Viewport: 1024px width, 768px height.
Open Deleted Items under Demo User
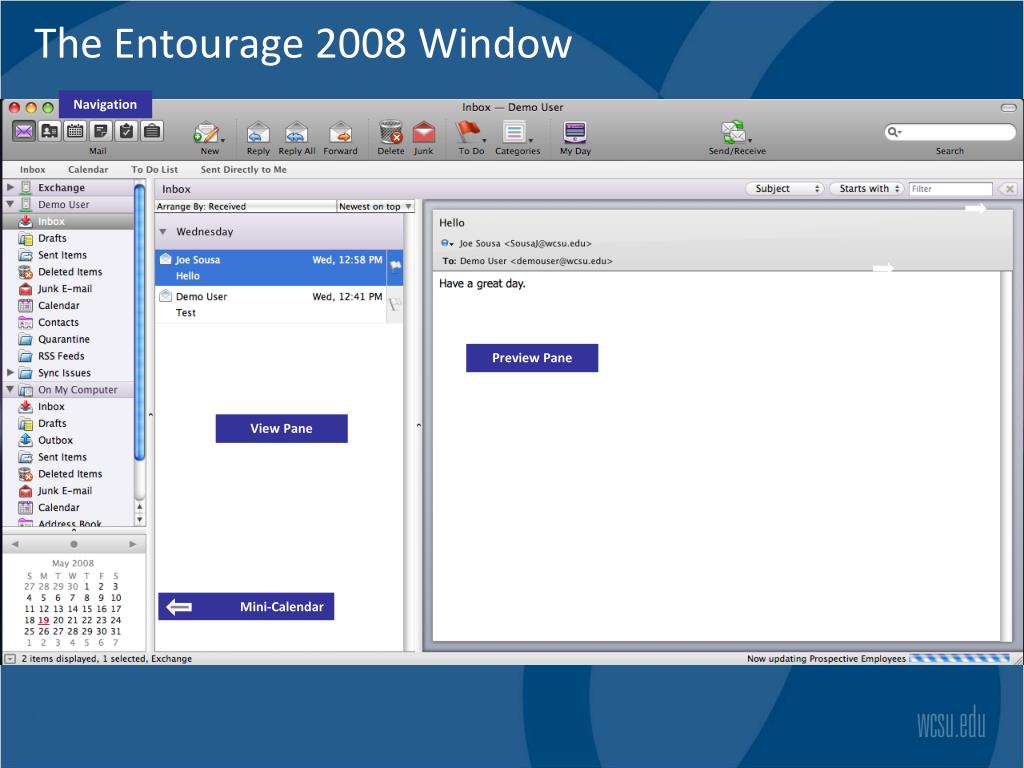(x=70, y=272)
